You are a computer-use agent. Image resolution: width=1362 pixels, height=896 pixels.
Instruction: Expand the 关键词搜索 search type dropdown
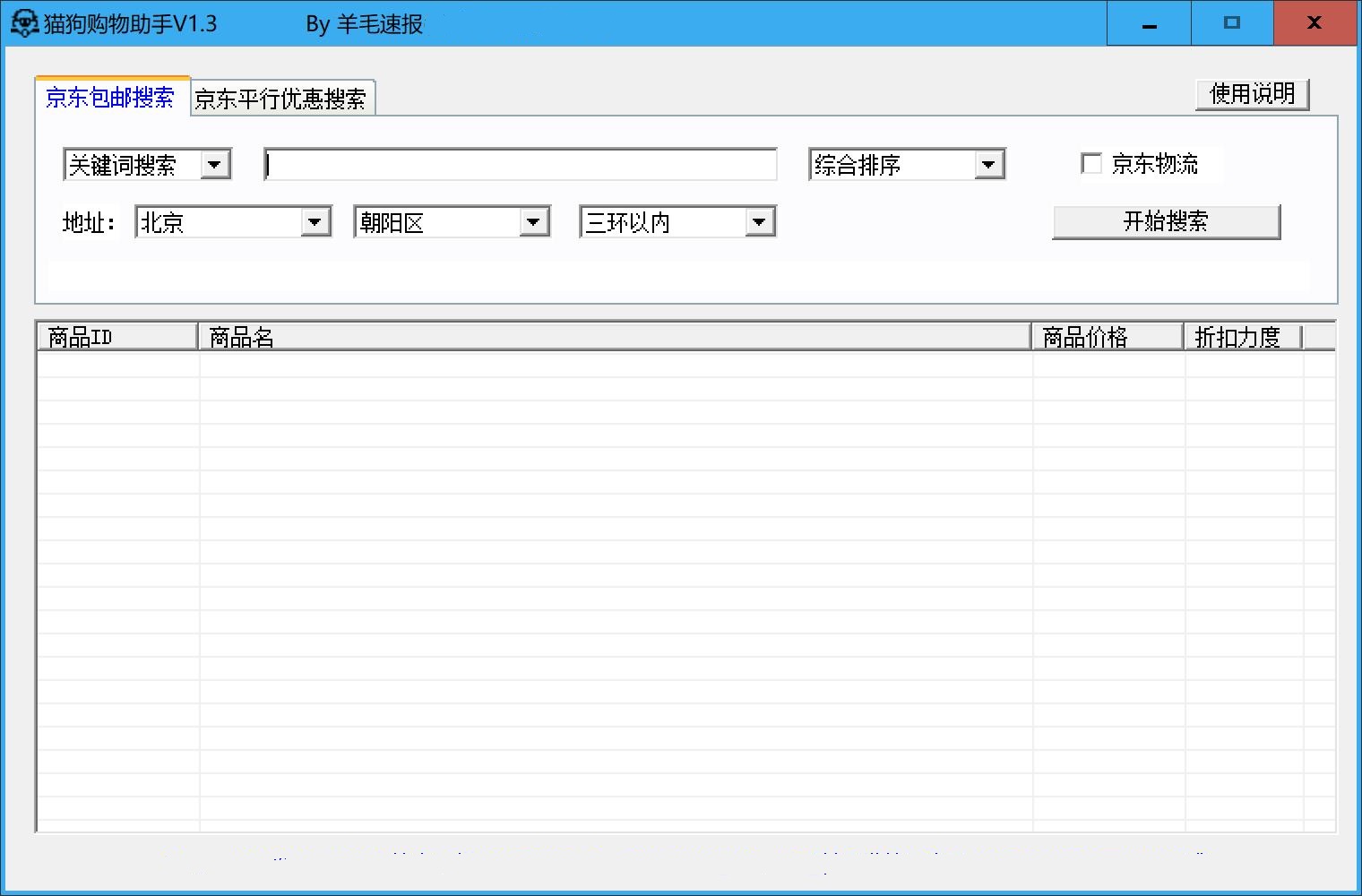click(214, 165)
